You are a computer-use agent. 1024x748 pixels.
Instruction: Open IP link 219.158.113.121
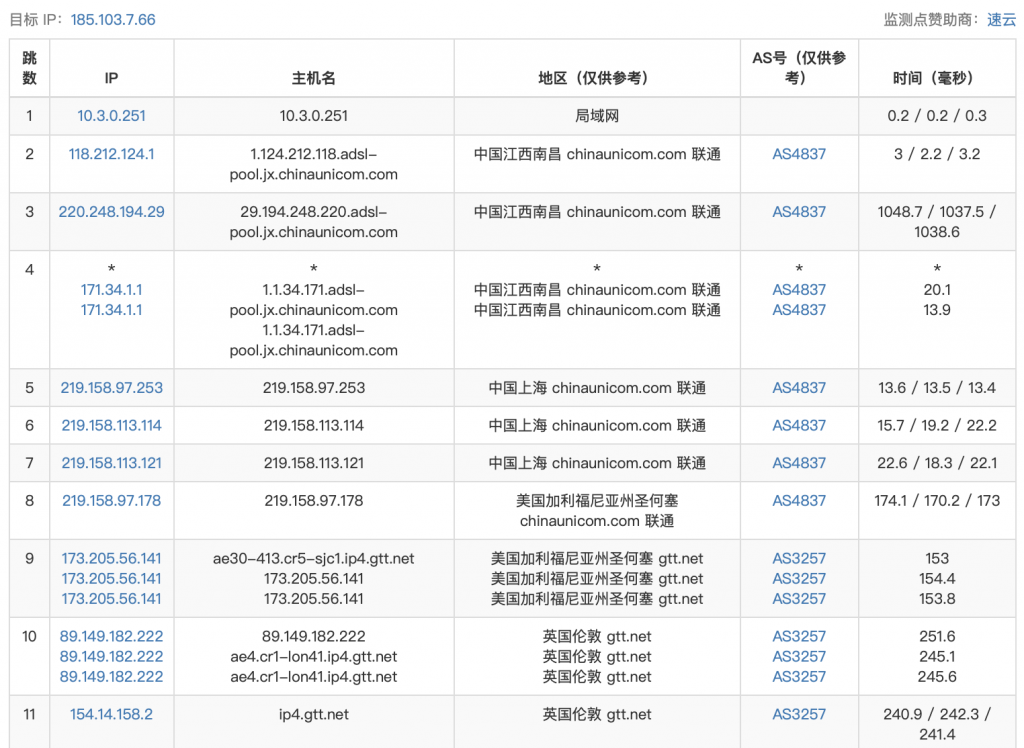click(112, 463)
